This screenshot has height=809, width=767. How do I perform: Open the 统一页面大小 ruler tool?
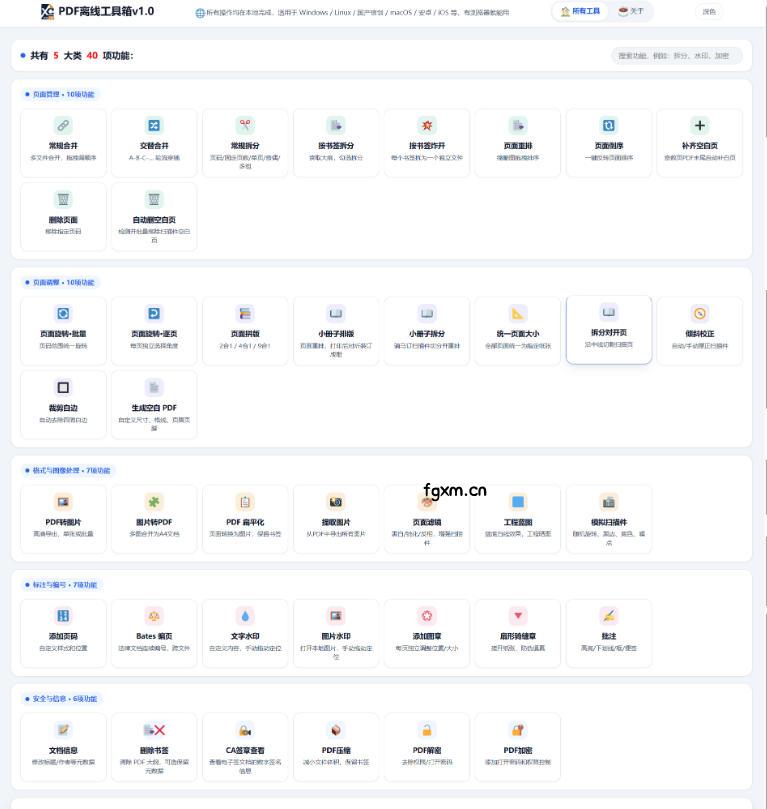[518, 331]
